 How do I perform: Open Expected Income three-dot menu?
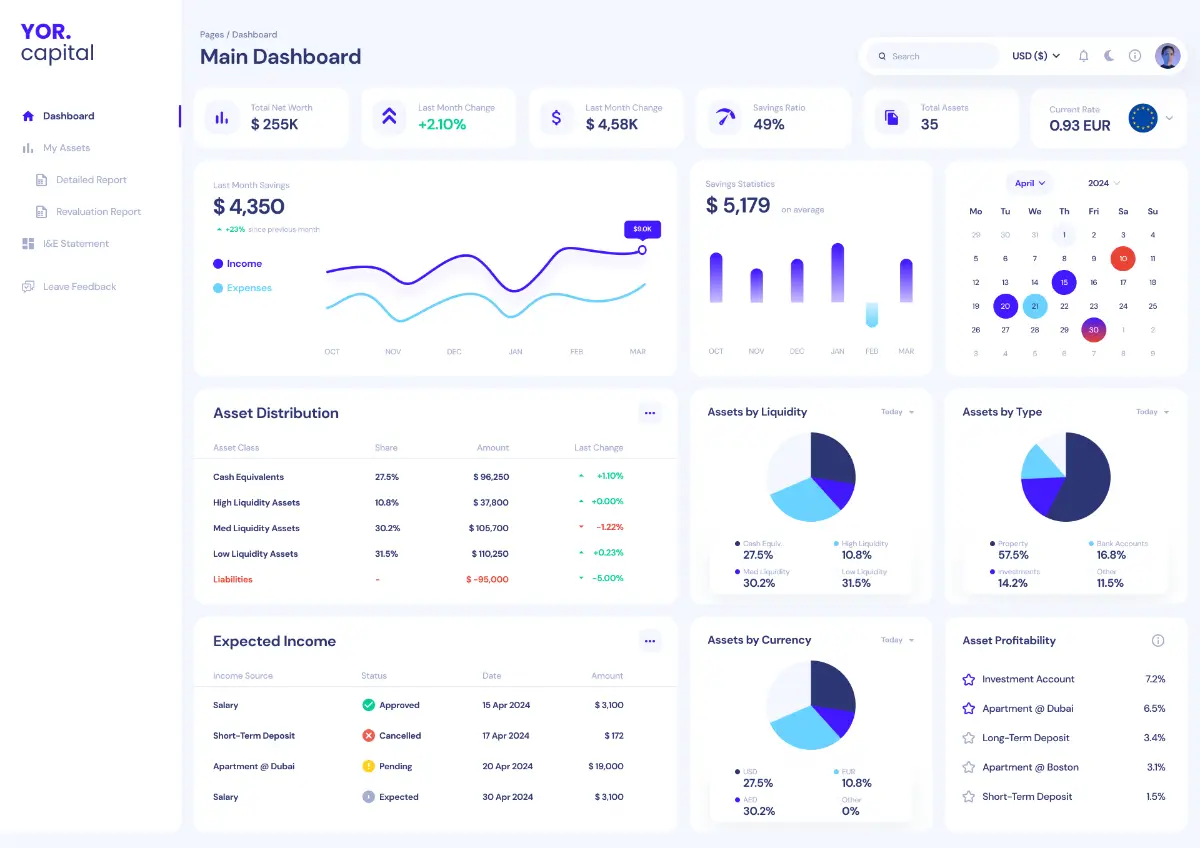tap(650, 641)
